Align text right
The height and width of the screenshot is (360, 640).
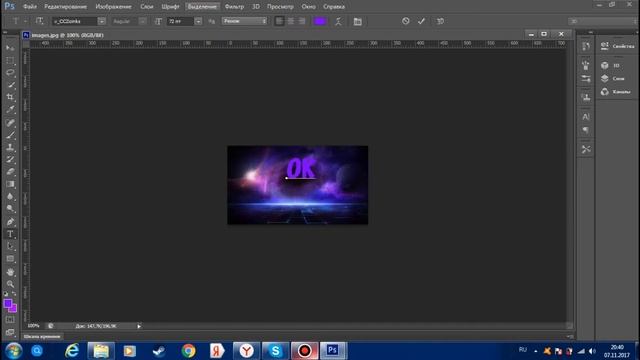[302, 21]
